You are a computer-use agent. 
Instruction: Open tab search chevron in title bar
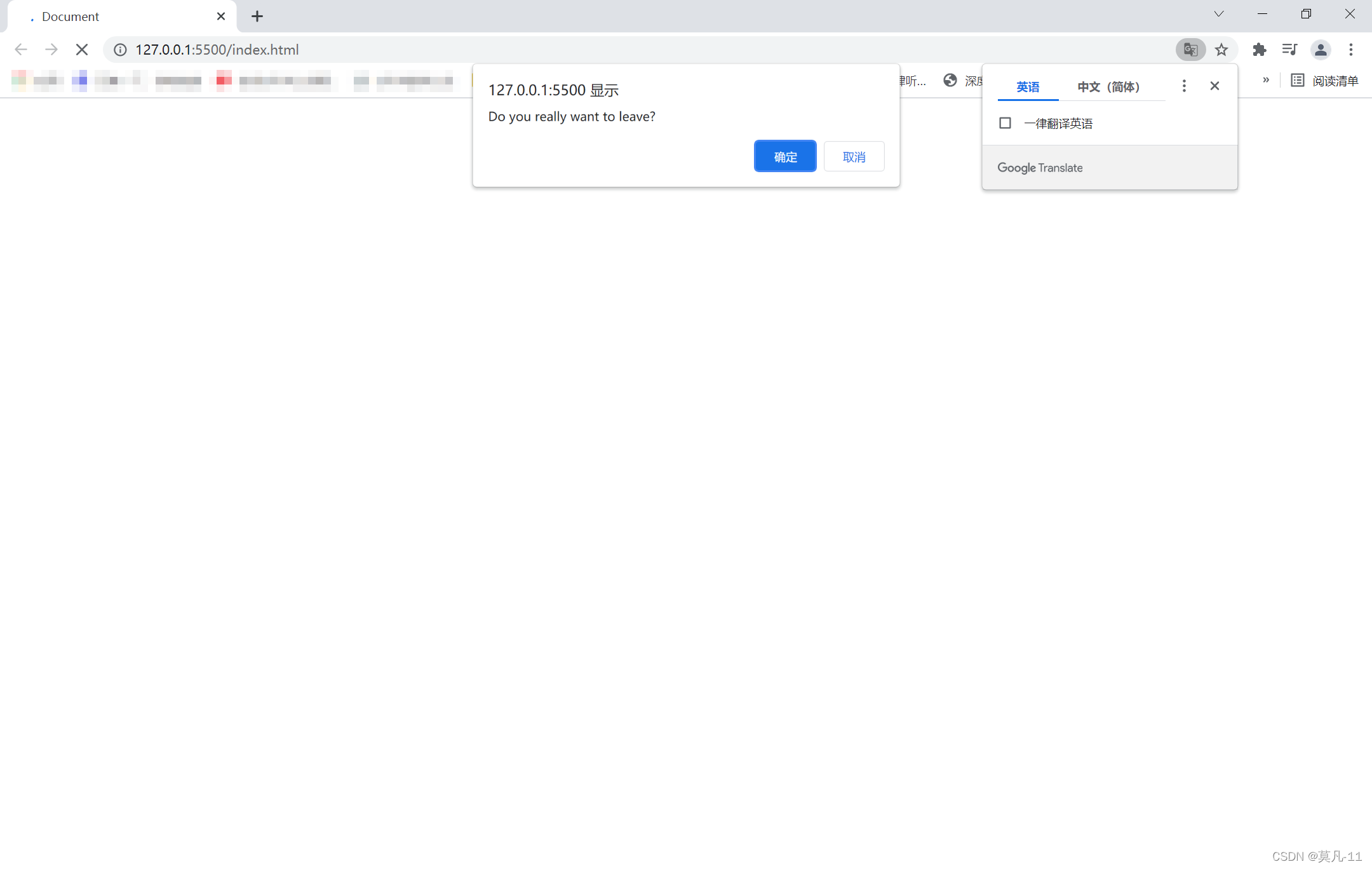pos(1218,14)
